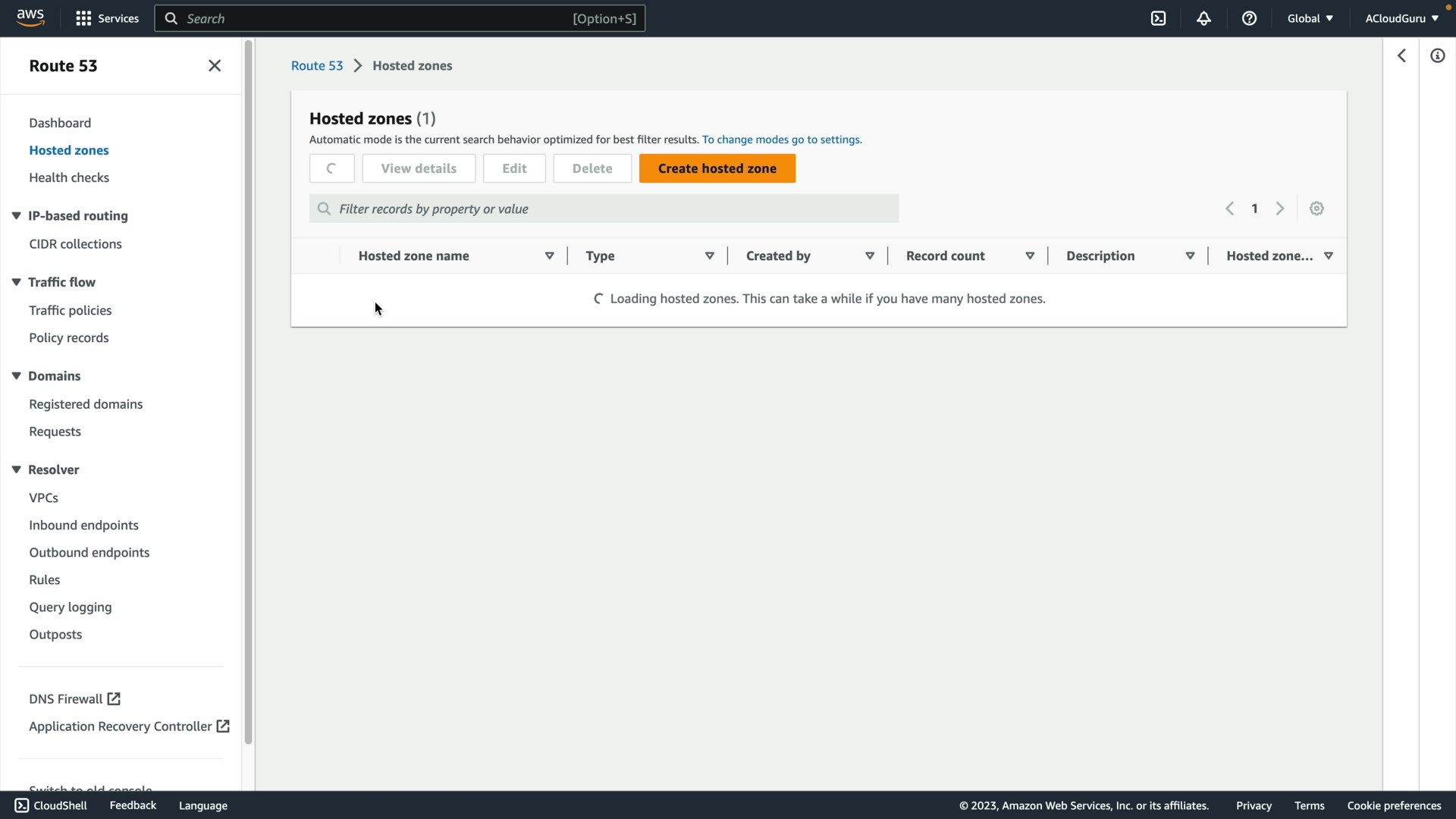Open notifications bell icon
The height and width of the screenshot is (819, 1456).
point(1203,18)
